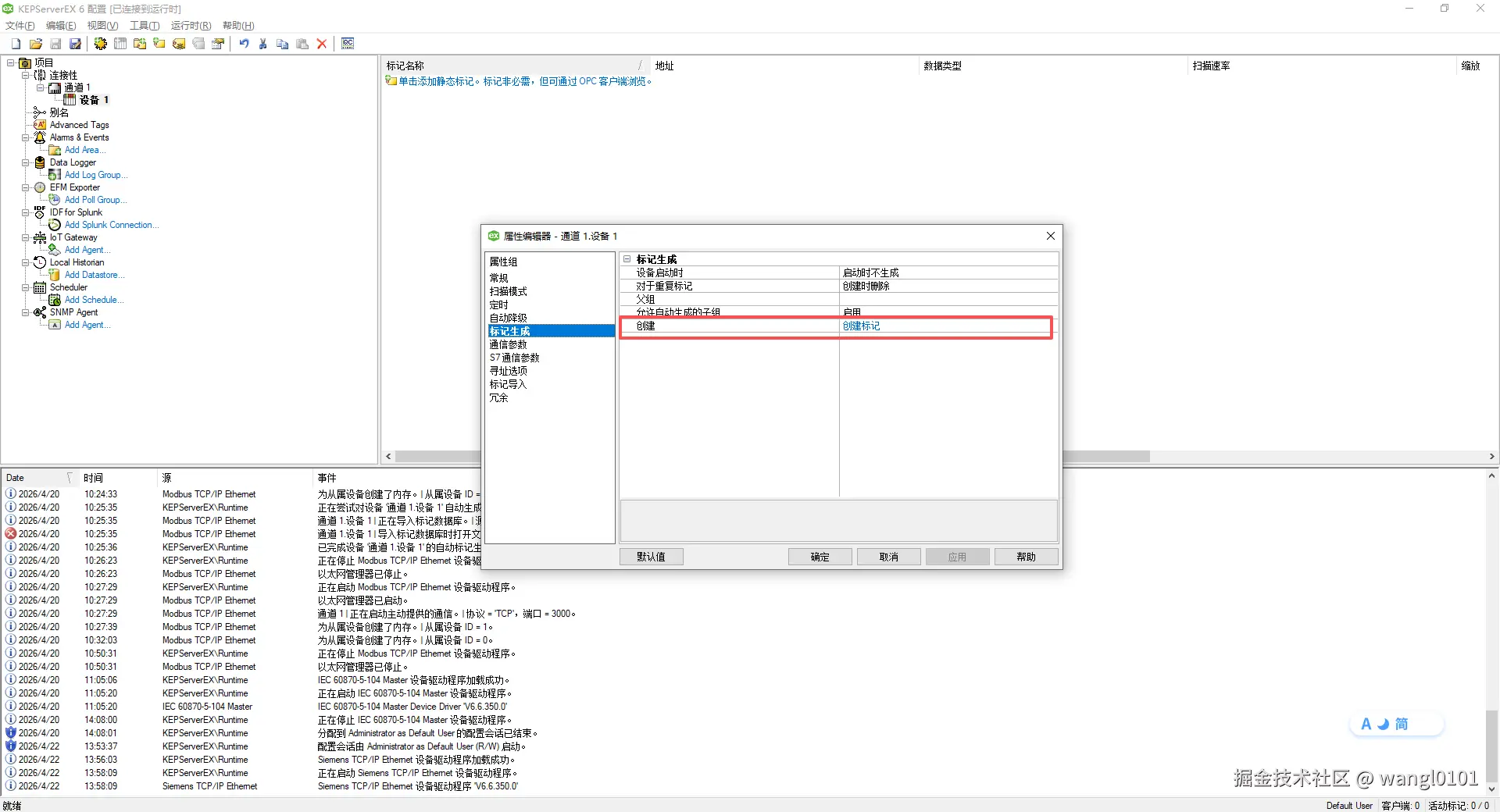
Task: Click the Save As toolbar icon
Action: pos(75,44)
